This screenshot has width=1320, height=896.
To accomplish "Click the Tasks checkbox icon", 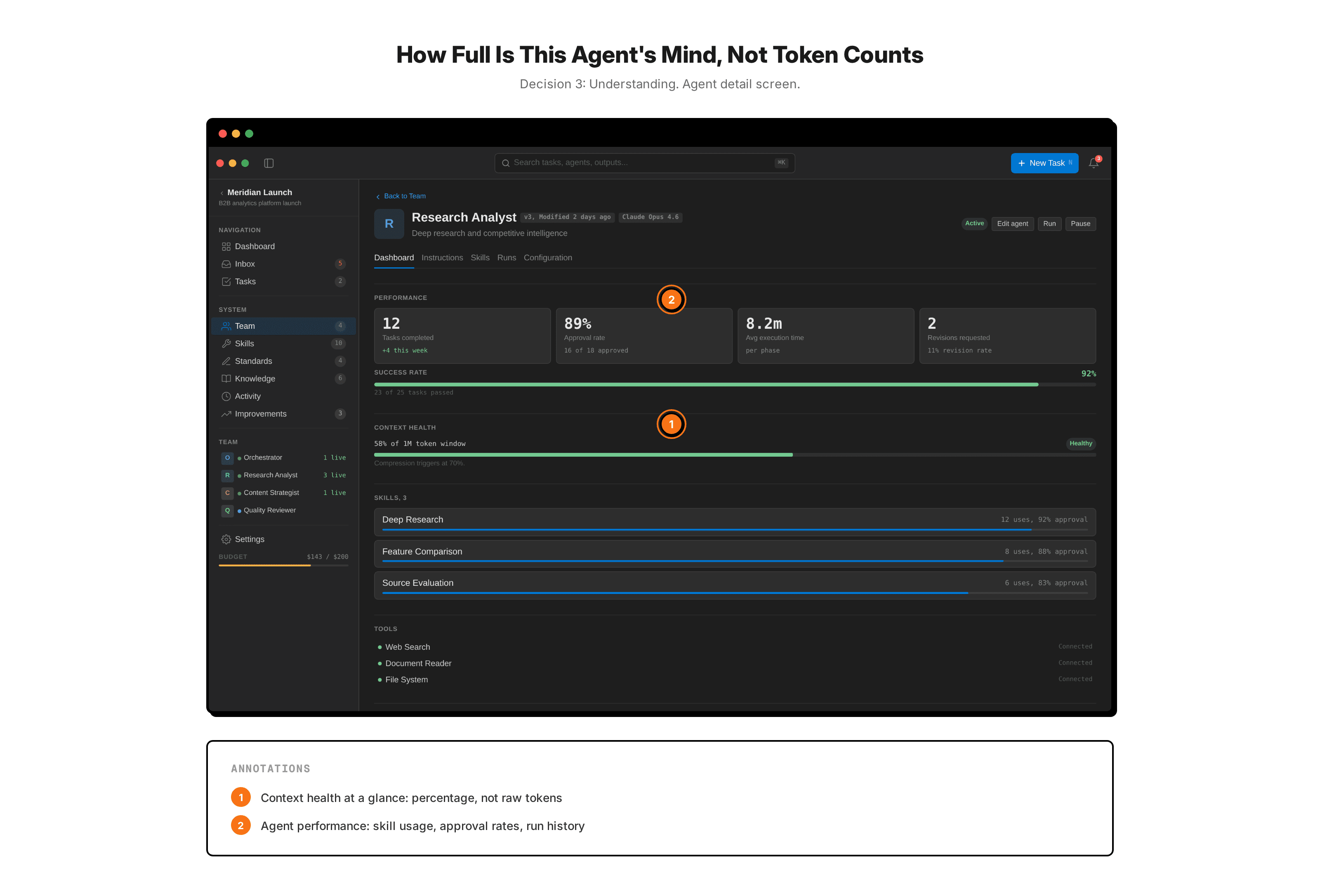I will click(226, 281).
